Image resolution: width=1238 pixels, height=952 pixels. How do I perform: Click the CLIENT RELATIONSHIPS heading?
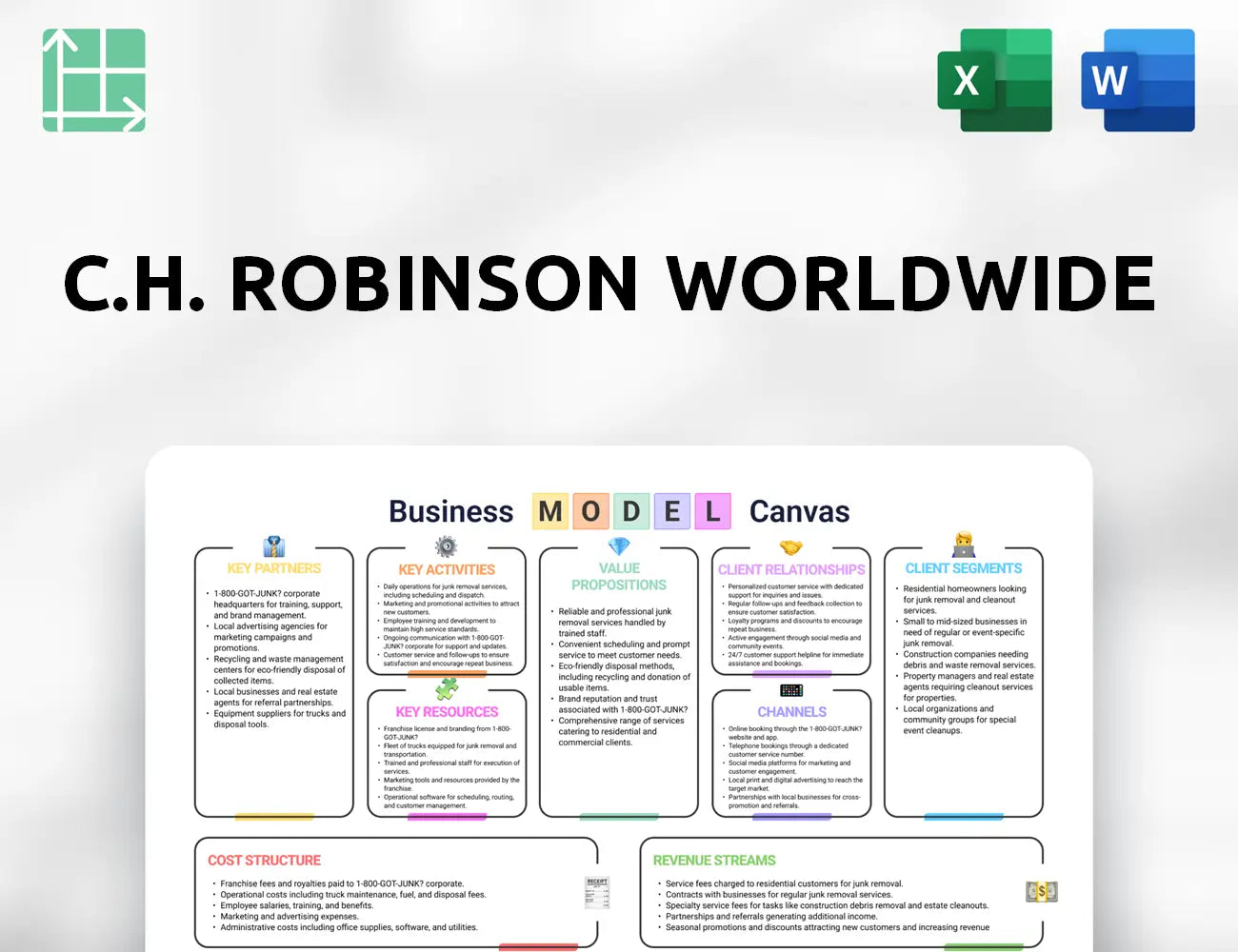[x=791, y=569]
